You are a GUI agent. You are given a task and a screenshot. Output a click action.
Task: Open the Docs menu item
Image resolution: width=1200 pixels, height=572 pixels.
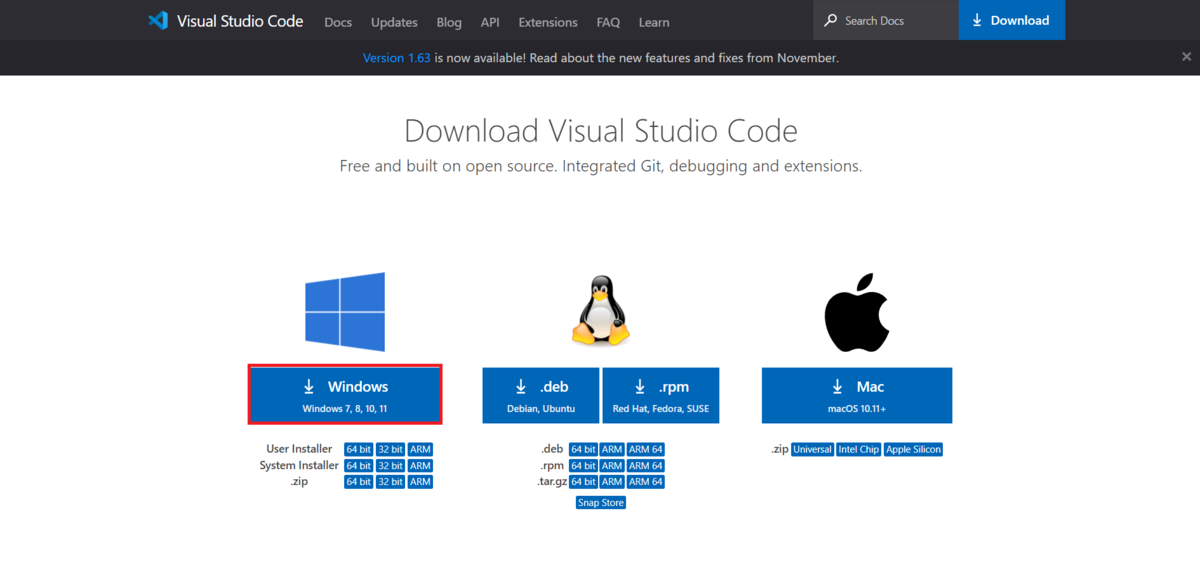[x=338, y=22]
